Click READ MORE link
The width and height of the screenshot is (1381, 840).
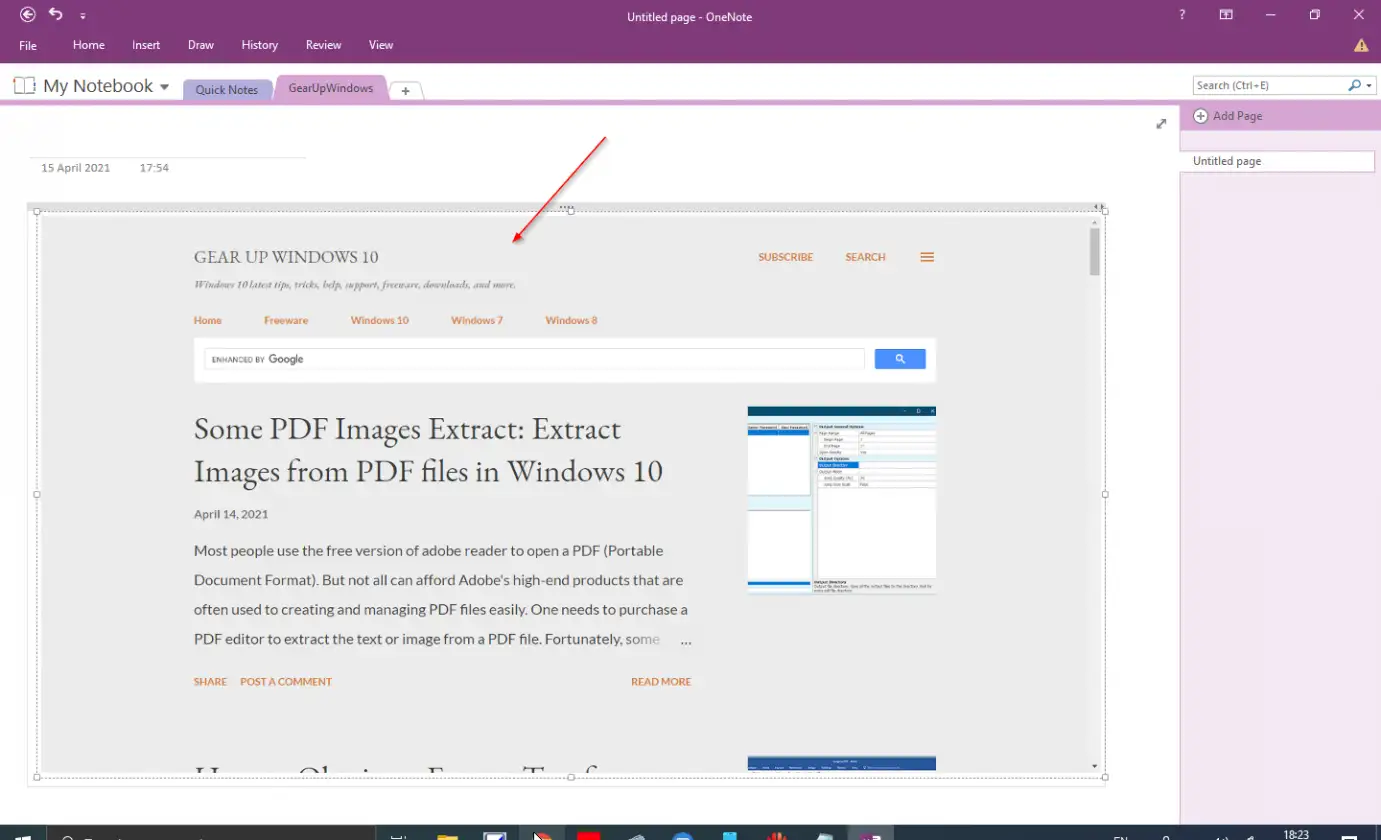point(661,681)
